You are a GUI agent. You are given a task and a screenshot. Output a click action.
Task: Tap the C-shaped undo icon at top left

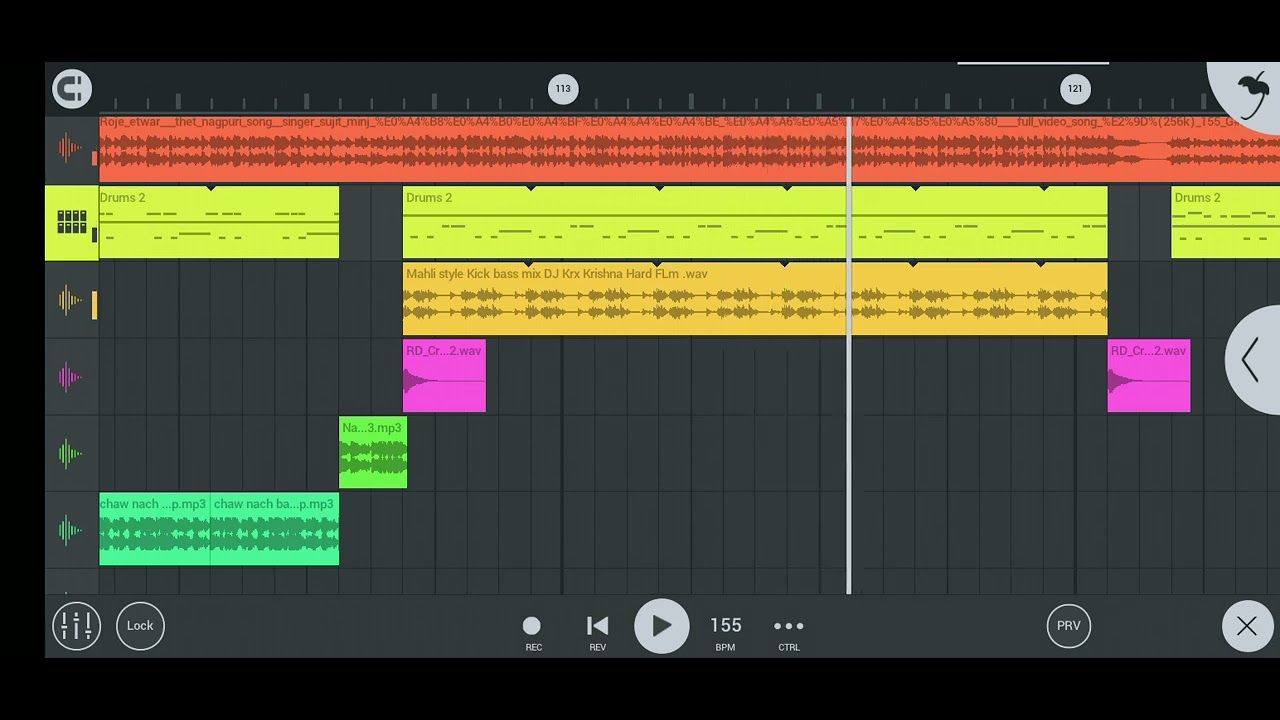[x=72, y=89]
